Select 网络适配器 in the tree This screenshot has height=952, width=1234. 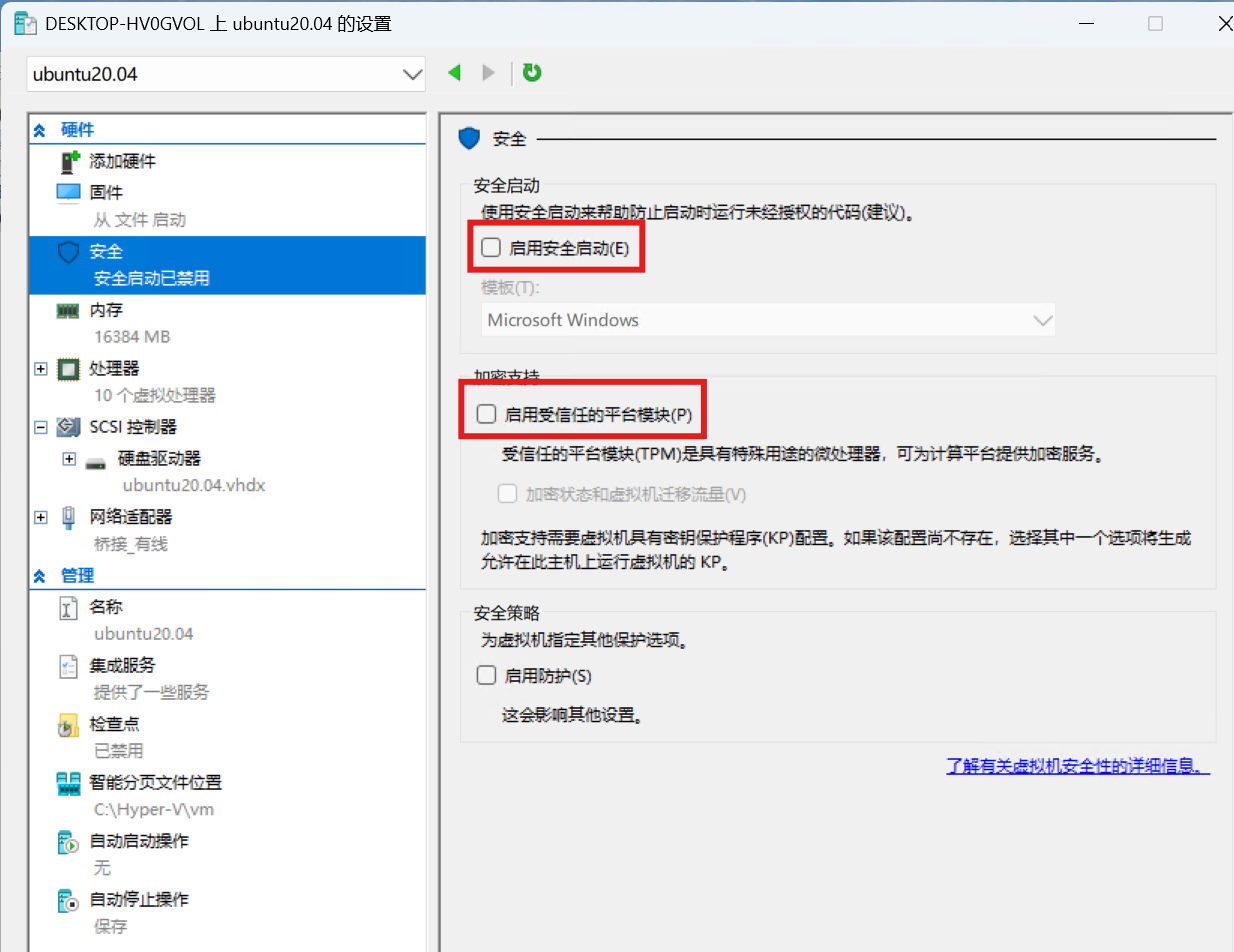(x=130, y=517)
